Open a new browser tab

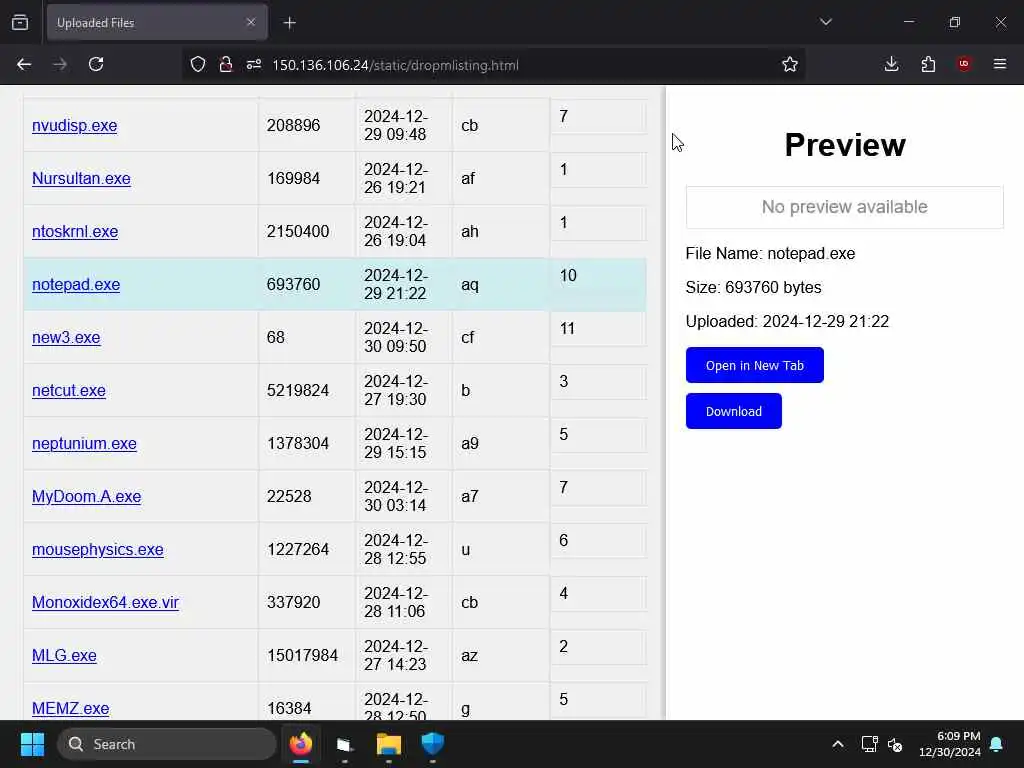[x=289, y=23]
